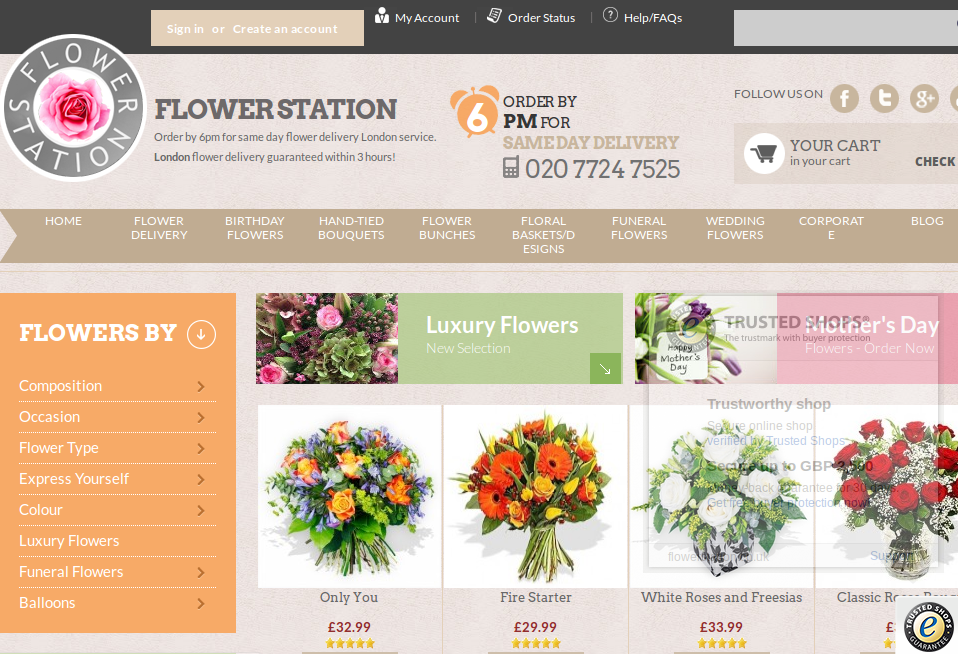Click the £29.99 price
This screenshot has height=654, width=958.
coord(535,627)
